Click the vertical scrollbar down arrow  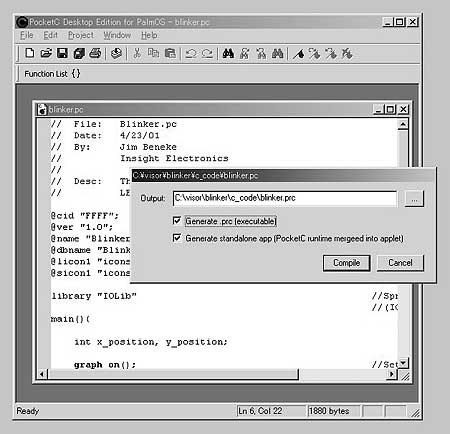coord(403,363)
